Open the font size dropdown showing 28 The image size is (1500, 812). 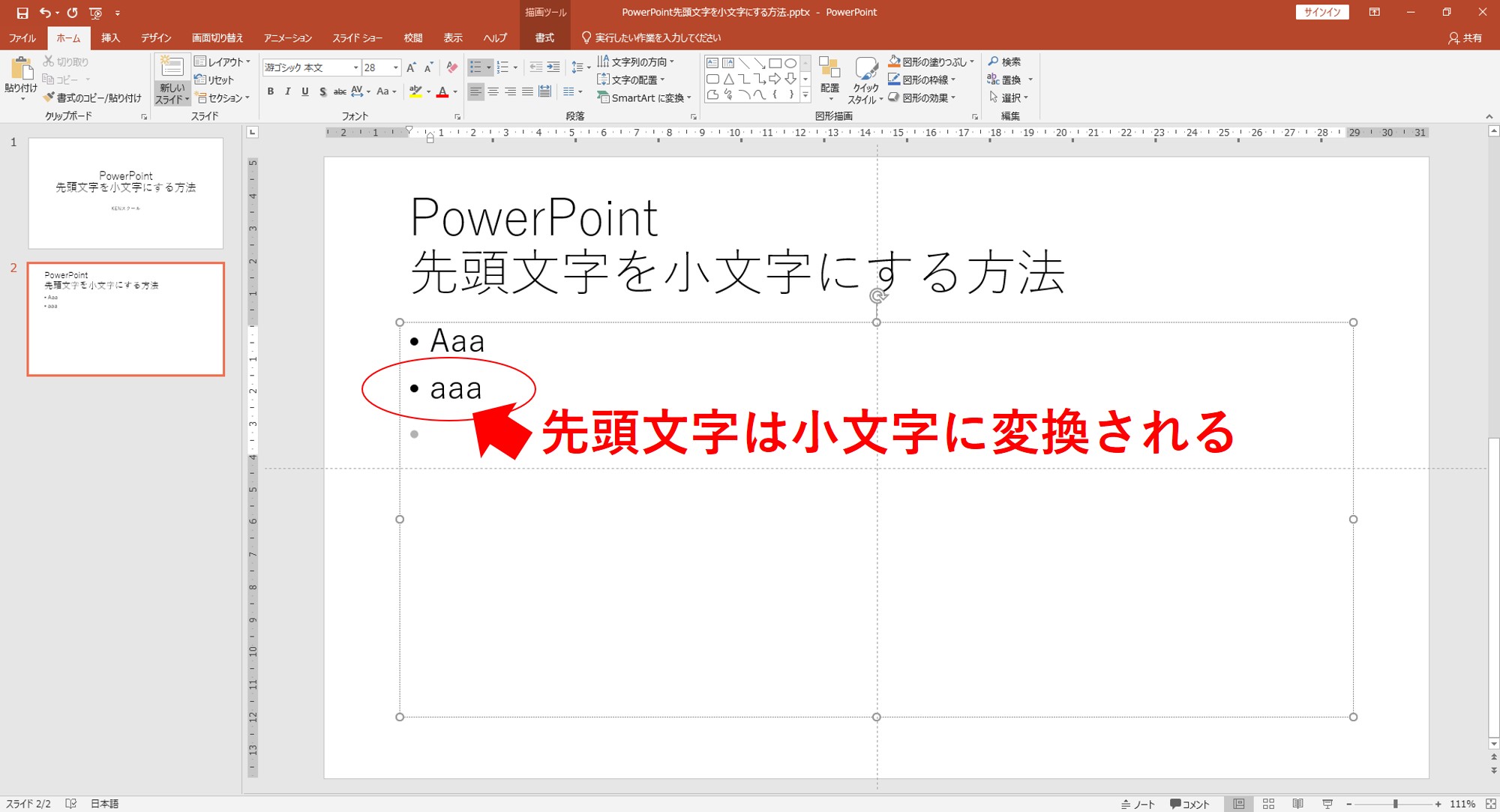[395, 67]
